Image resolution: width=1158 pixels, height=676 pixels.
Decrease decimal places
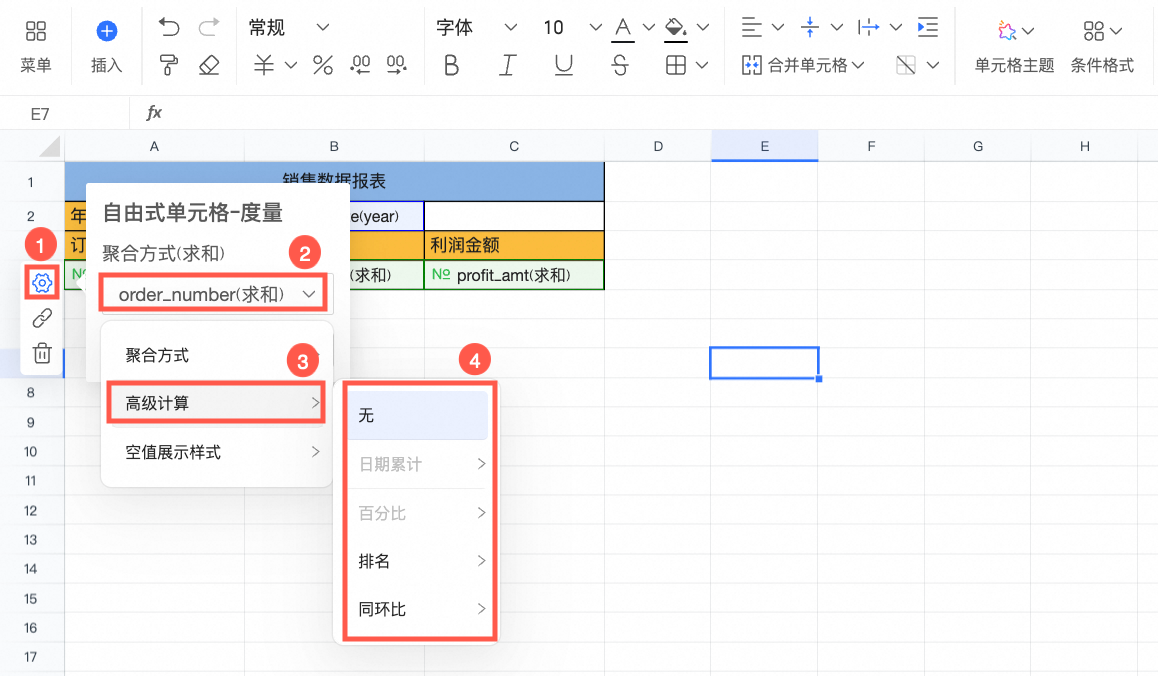pyautogui.click(x=360, y=65)
